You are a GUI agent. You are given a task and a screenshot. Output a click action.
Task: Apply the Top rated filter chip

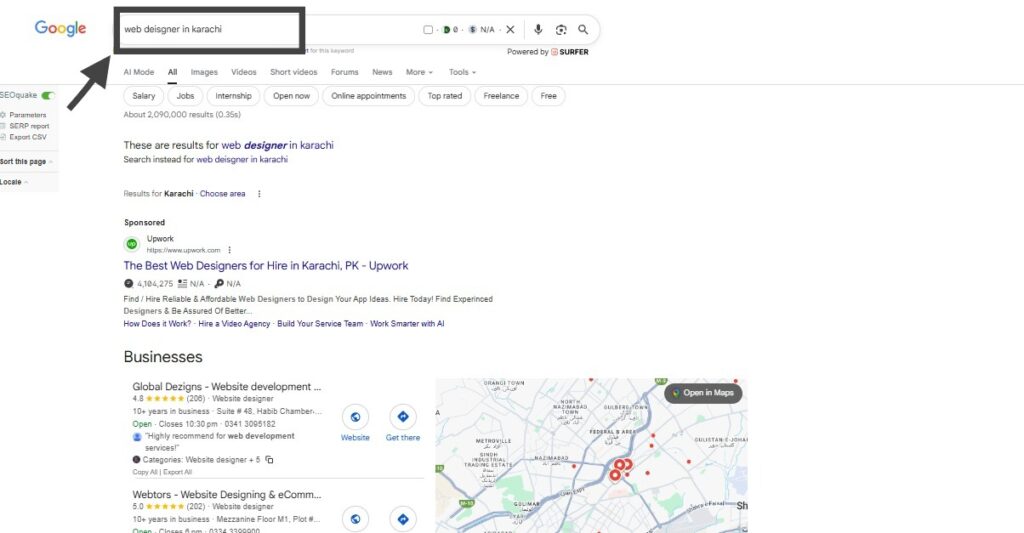445,96
